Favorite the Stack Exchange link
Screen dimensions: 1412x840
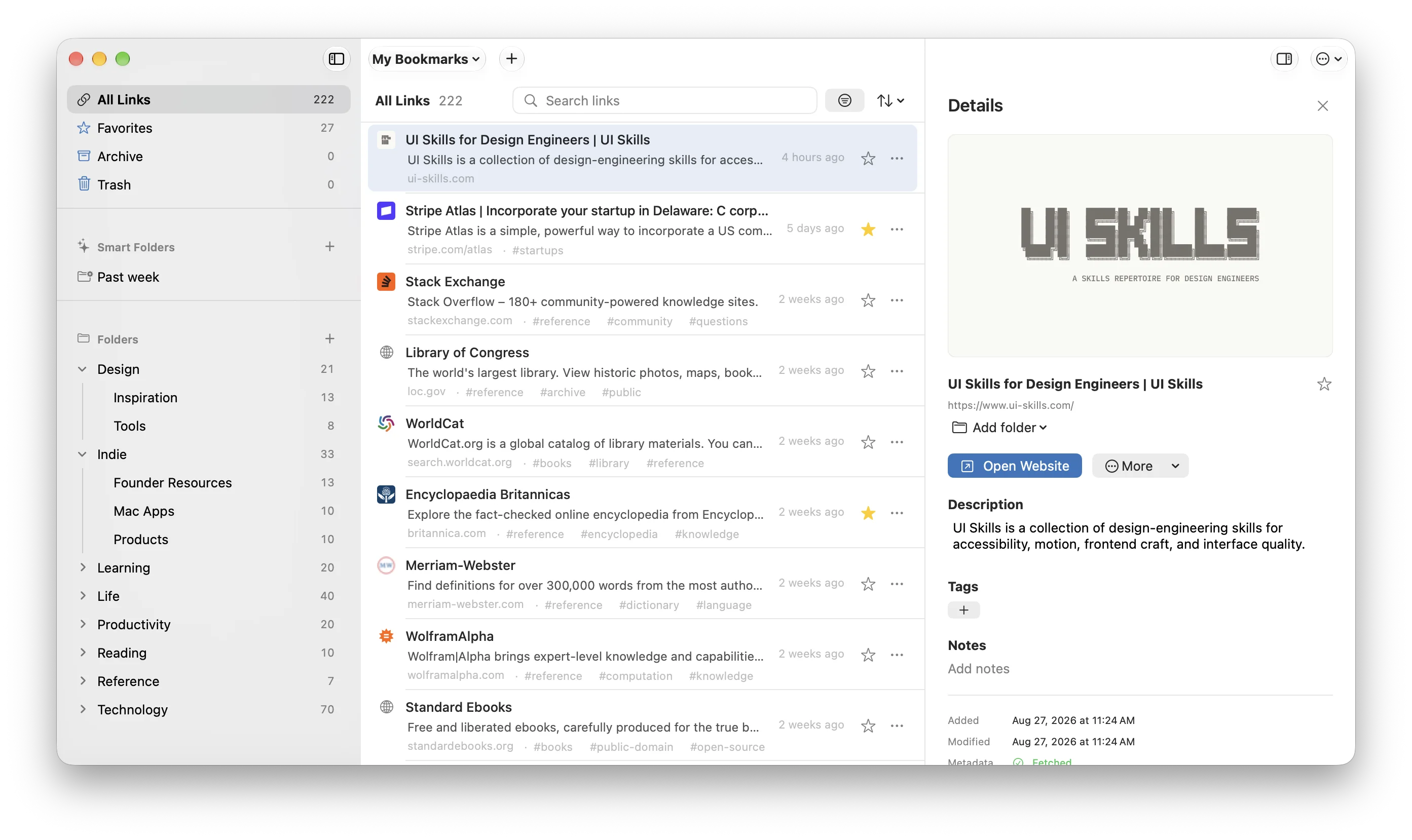868,300
